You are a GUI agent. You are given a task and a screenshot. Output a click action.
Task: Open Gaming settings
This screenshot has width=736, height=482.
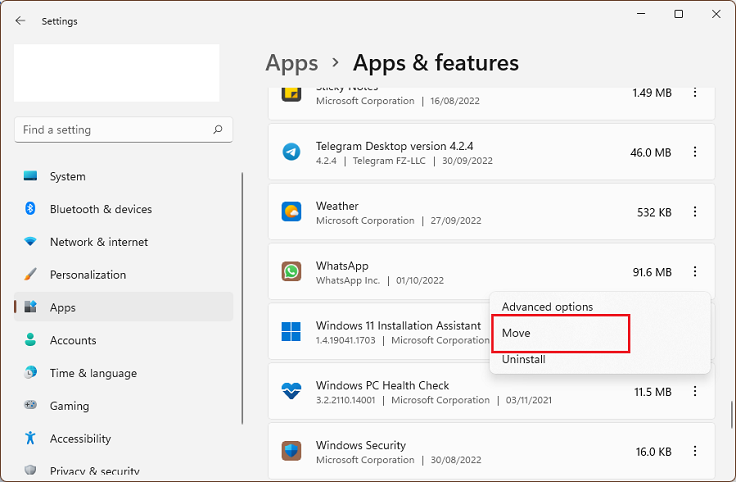pos(123,406)
